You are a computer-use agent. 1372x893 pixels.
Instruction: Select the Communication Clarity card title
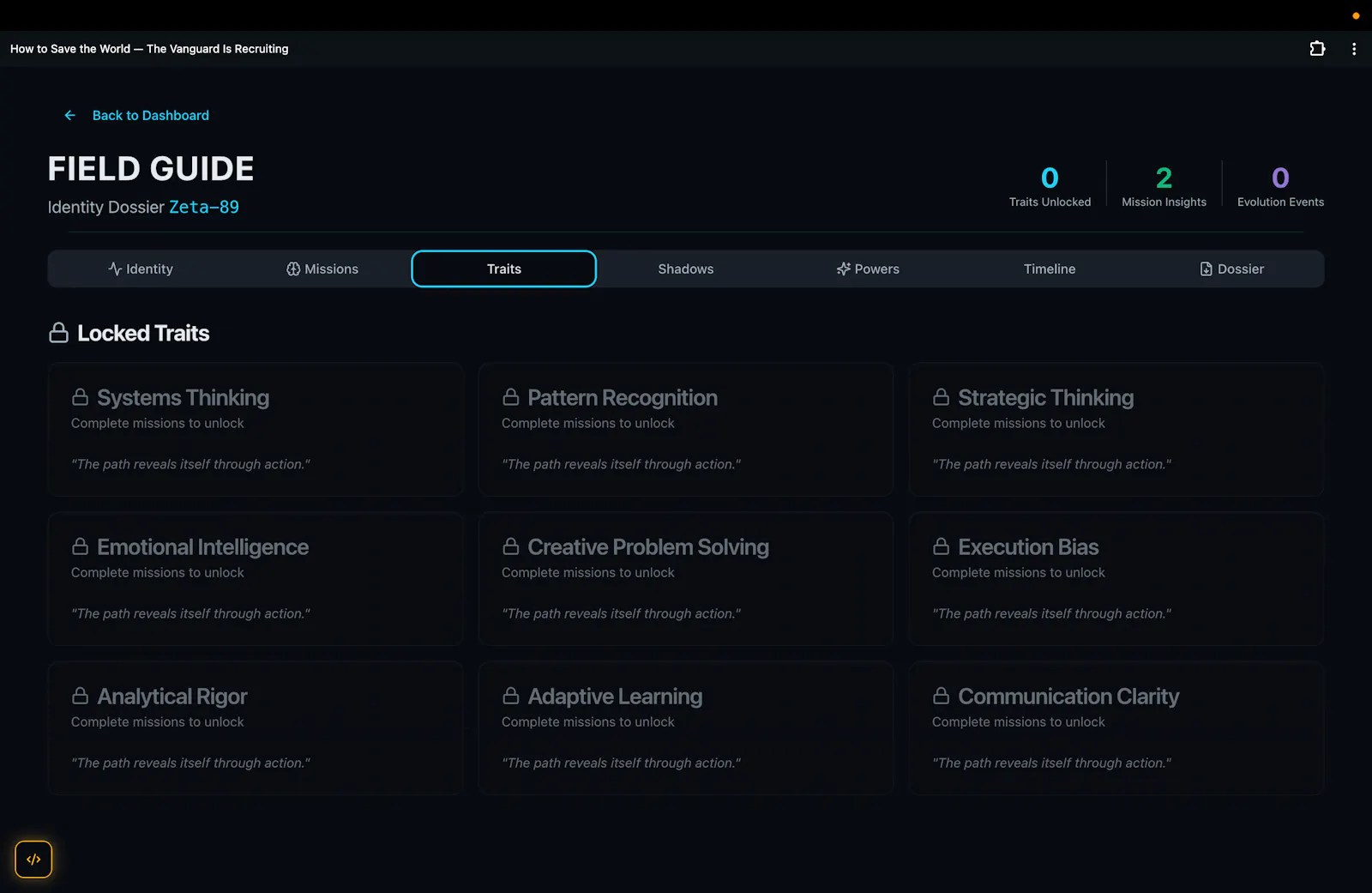1068,696
